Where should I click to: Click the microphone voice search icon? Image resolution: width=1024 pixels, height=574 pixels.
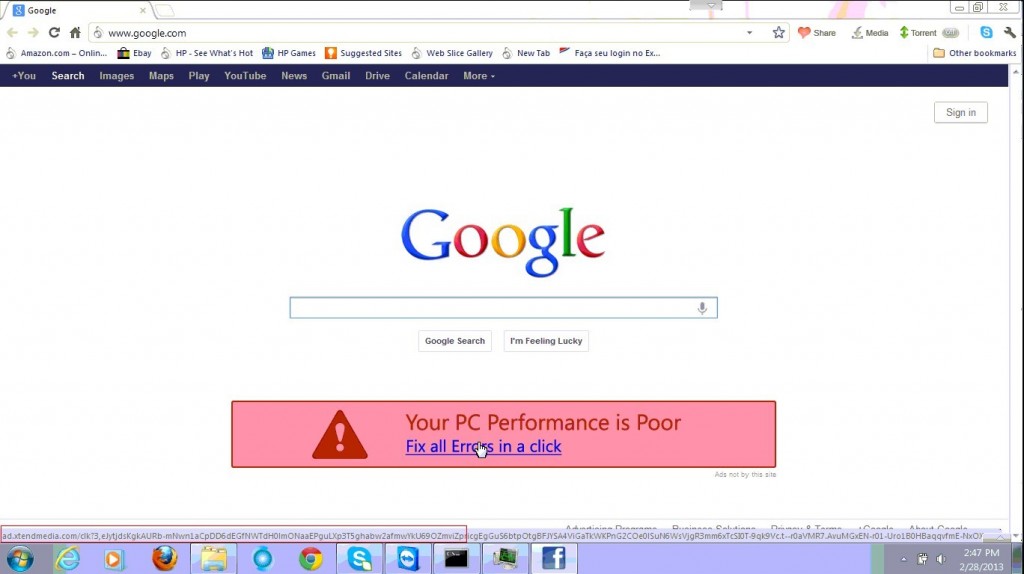point(702,308)
